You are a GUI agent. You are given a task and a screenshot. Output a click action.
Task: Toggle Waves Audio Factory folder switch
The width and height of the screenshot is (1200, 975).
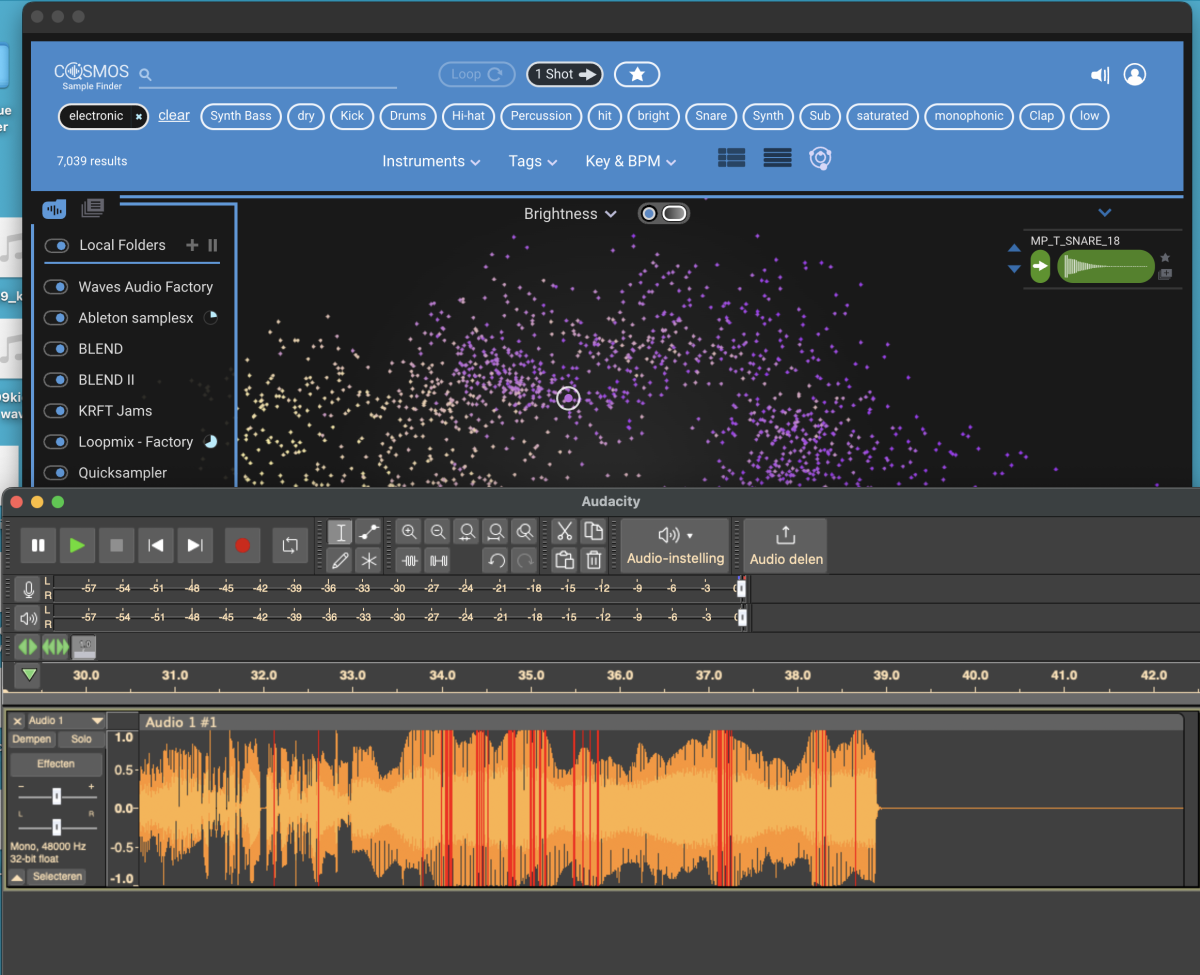coord(55,287)
